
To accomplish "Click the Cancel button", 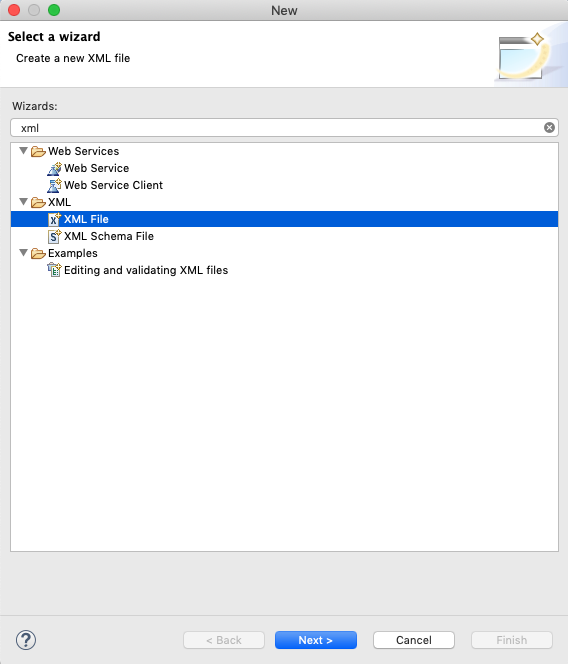I will (414, 640).
